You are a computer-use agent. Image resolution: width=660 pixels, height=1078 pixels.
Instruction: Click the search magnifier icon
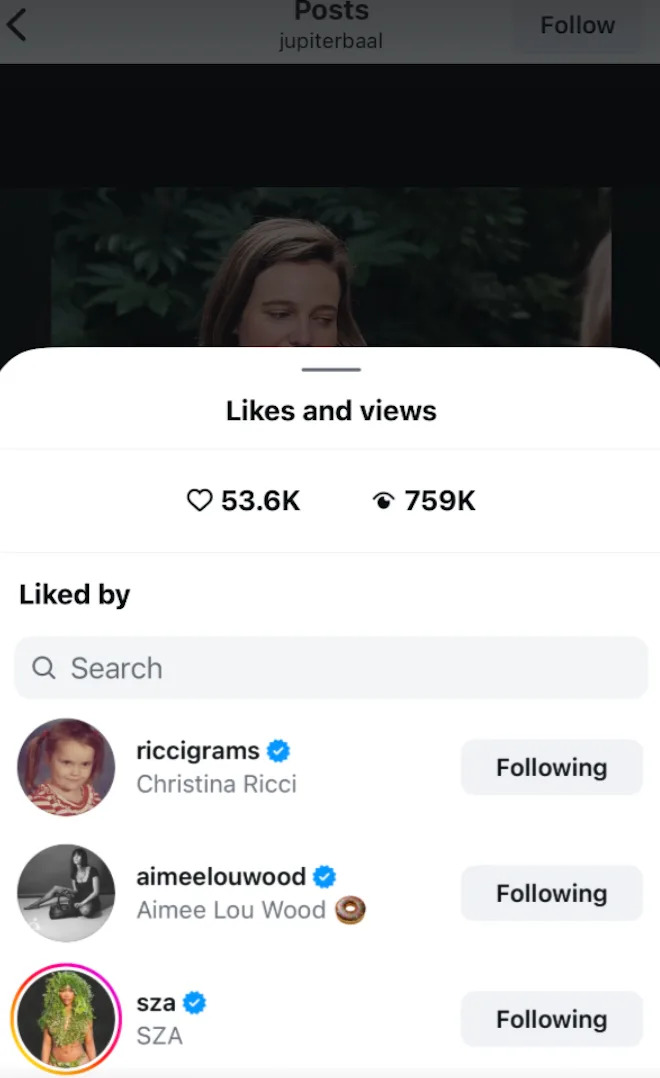pos(44,667)
